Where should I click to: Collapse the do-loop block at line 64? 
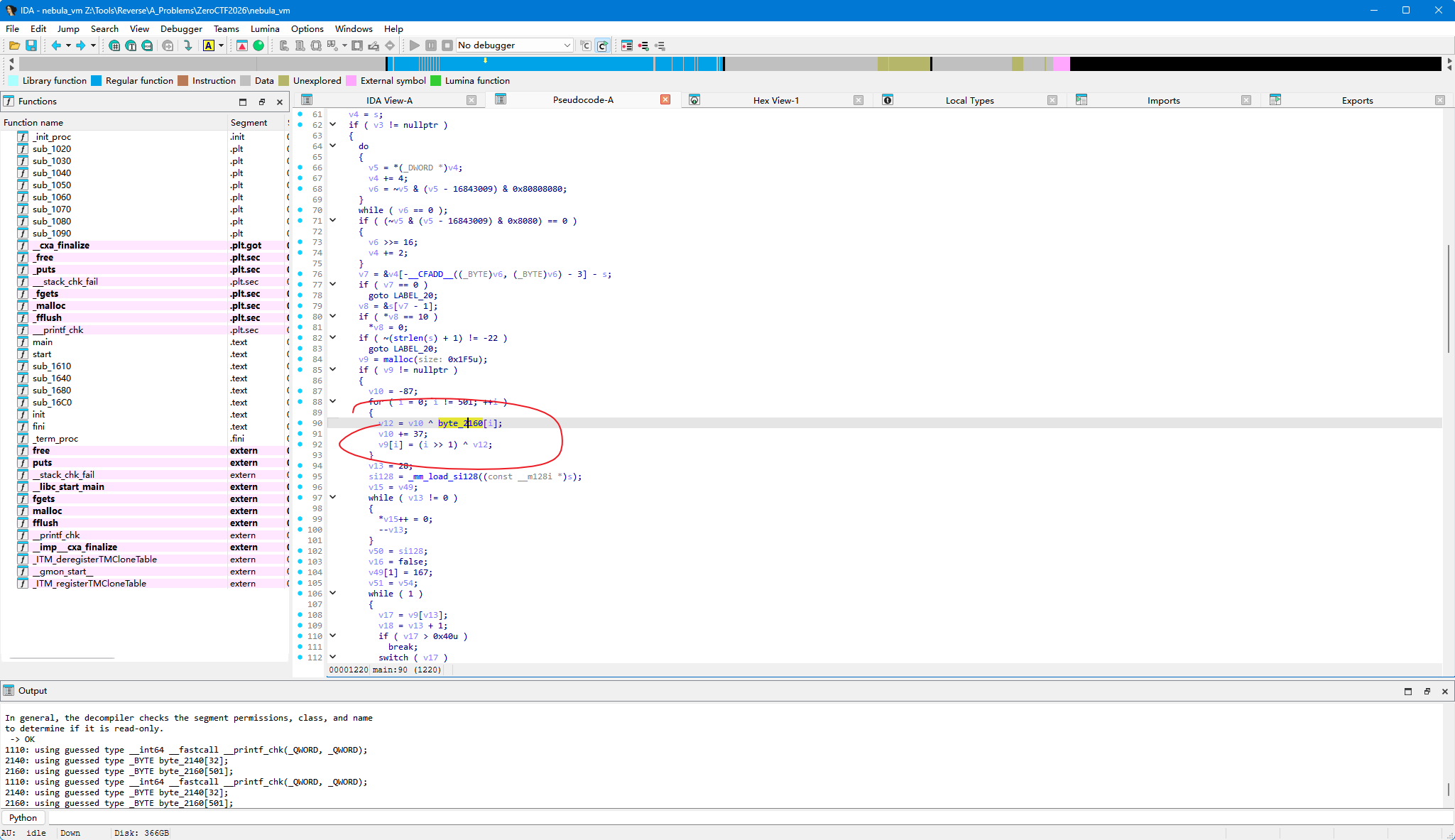click(x=332, y=146)
